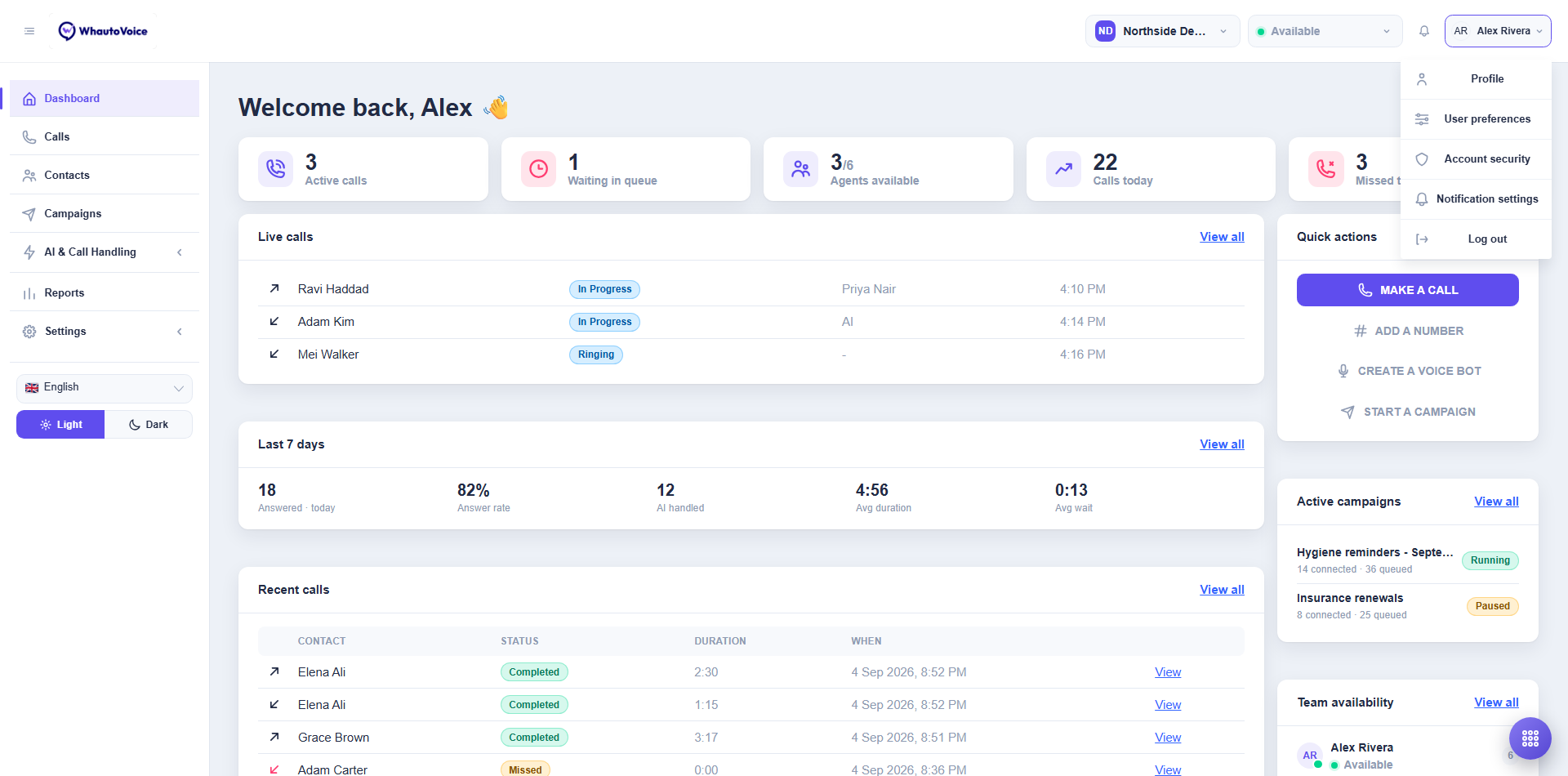
Task: Click the Active calls phone icon
Action: point(276,169)
